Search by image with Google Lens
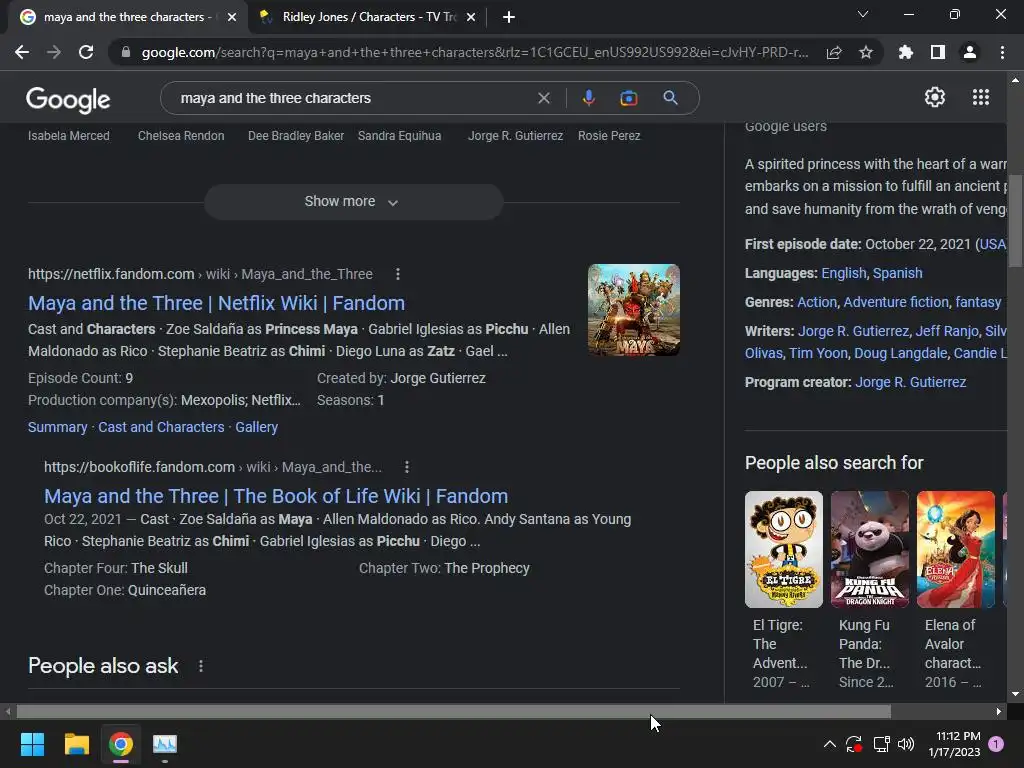This screenshot has width=1024, height=768. point(628,98)
